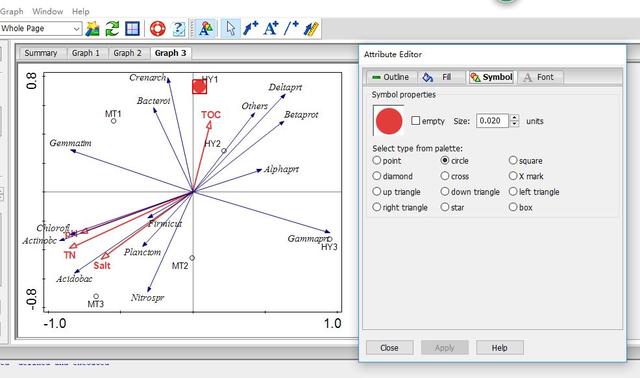640x378 pixels.
Task: Select the left triangle symbol type
Action: click(x=513, y=191)
